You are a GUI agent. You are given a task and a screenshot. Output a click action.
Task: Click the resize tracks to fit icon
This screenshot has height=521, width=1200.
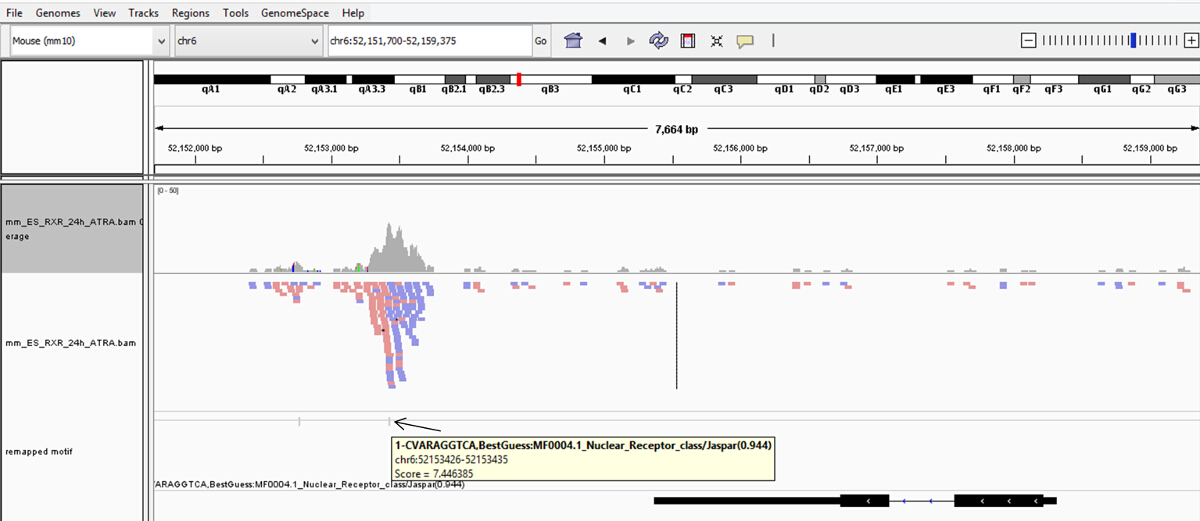(716, 41)
